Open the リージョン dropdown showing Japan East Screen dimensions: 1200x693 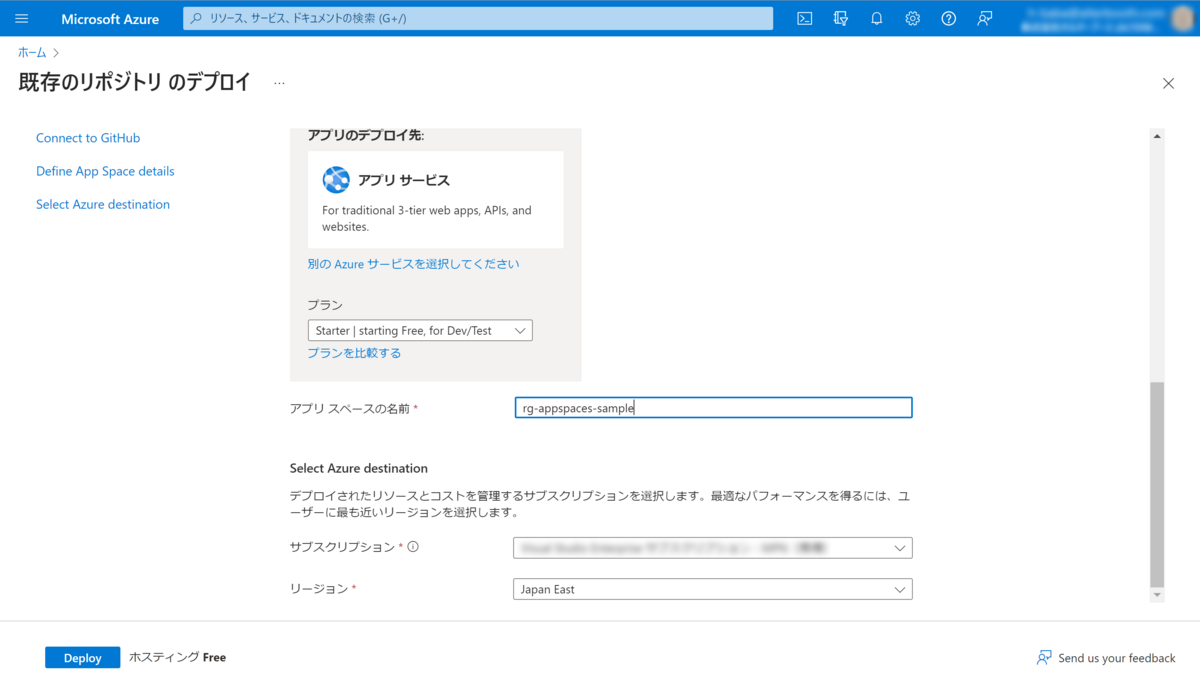[712, 589]
